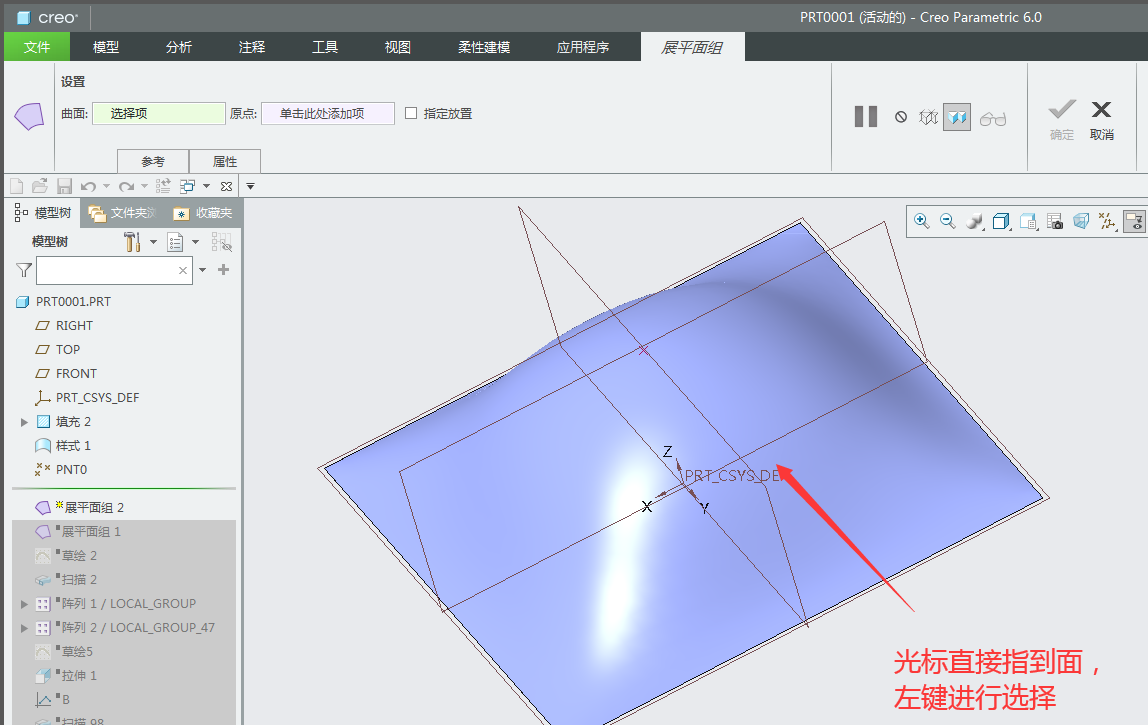
Task: Click the 原点 collector to add item
Action: pyautogui.click(x=328, y=114)
